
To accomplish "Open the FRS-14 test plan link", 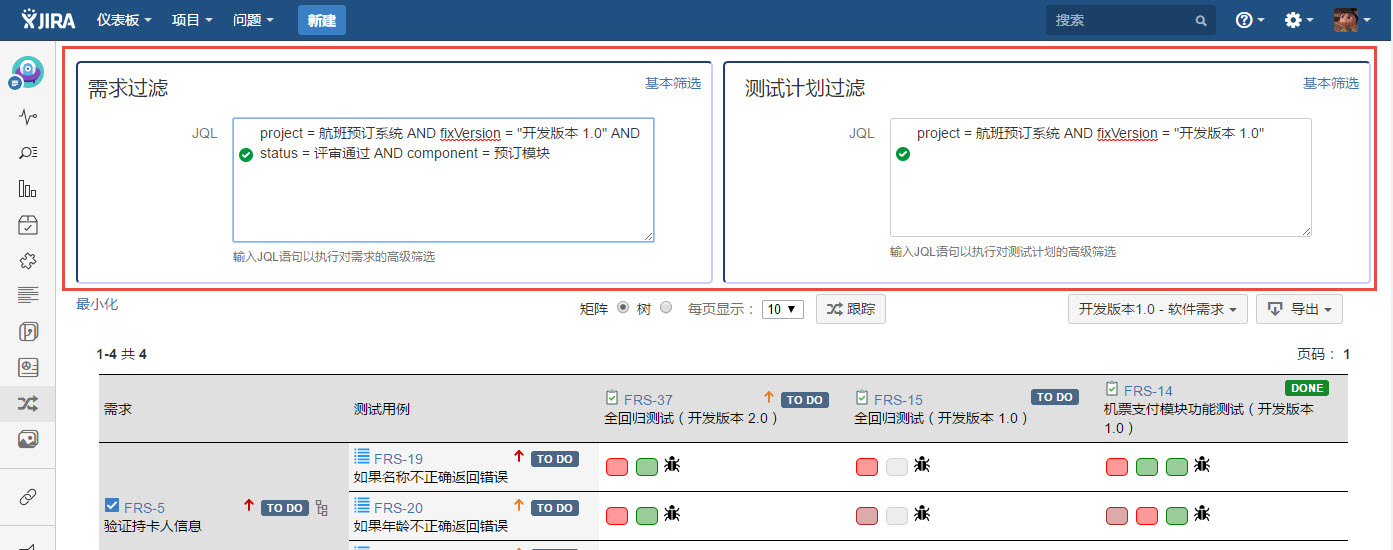I will (x=1148, y=391).
